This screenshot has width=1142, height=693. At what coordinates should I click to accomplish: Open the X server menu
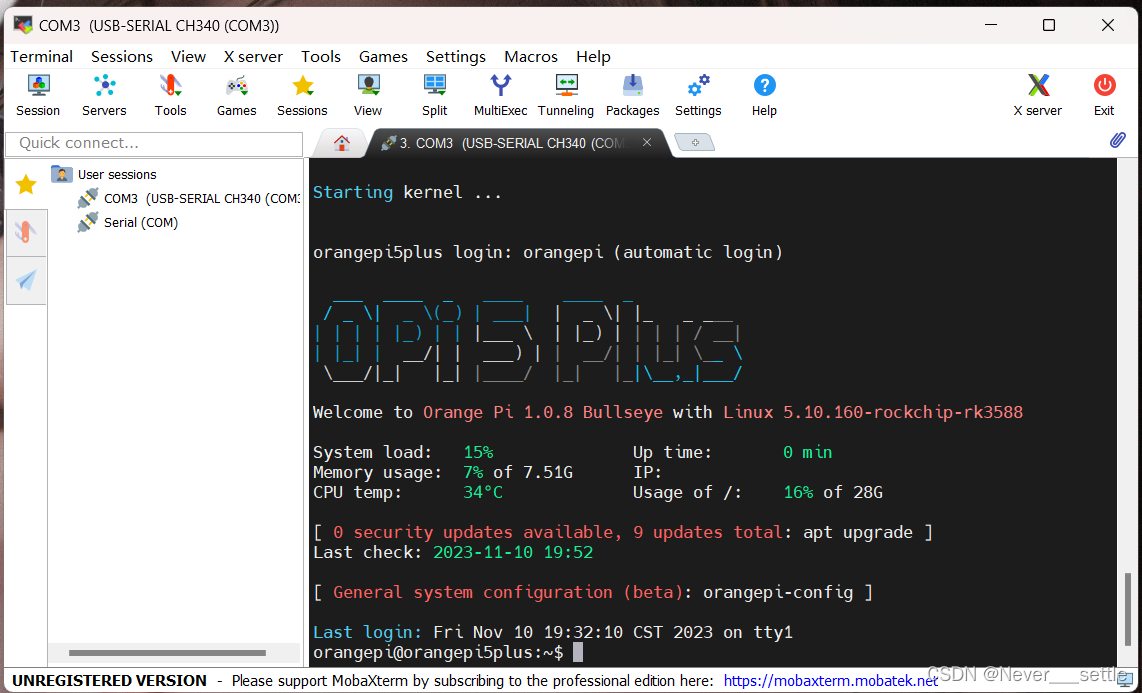point(253,56)
